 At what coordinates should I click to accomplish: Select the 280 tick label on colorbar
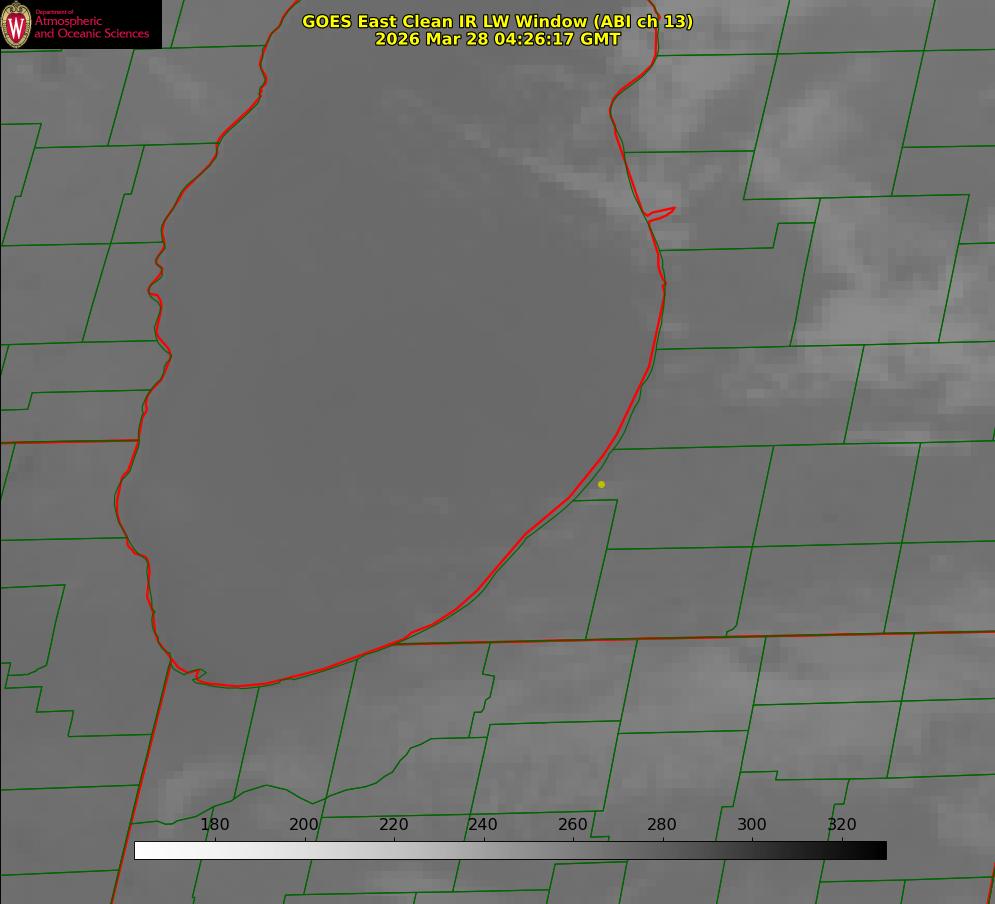click(662, 825)
